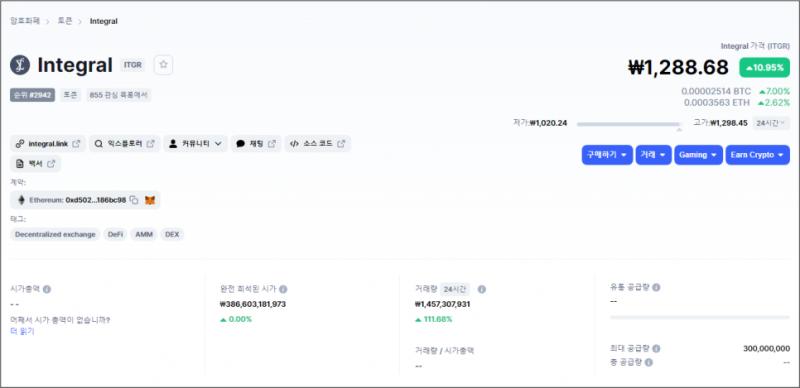This screenshot has height=388, width=800.
Task: Open the integral.link website link
Action: pos(48,144)
